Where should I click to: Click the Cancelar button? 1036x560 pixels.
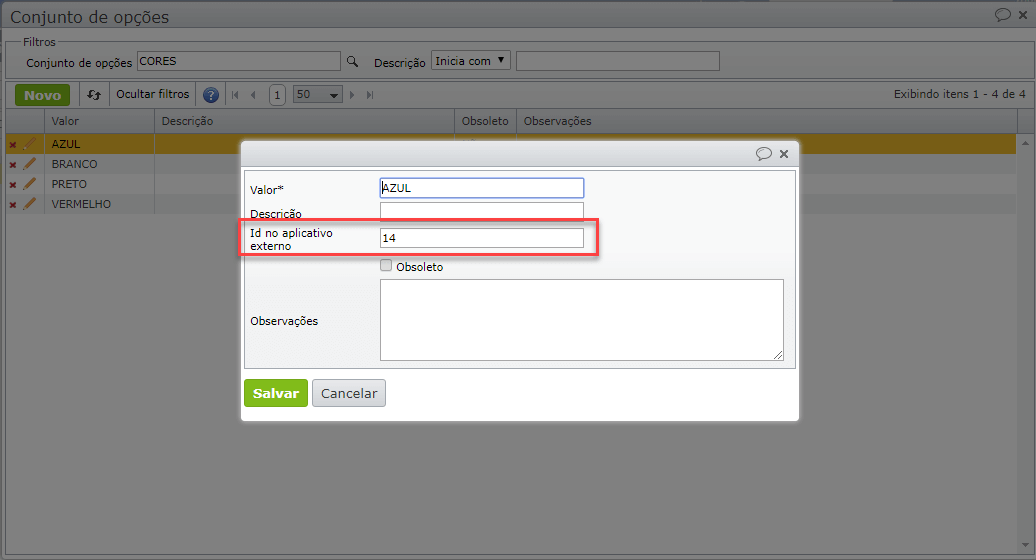pos(349,393)
